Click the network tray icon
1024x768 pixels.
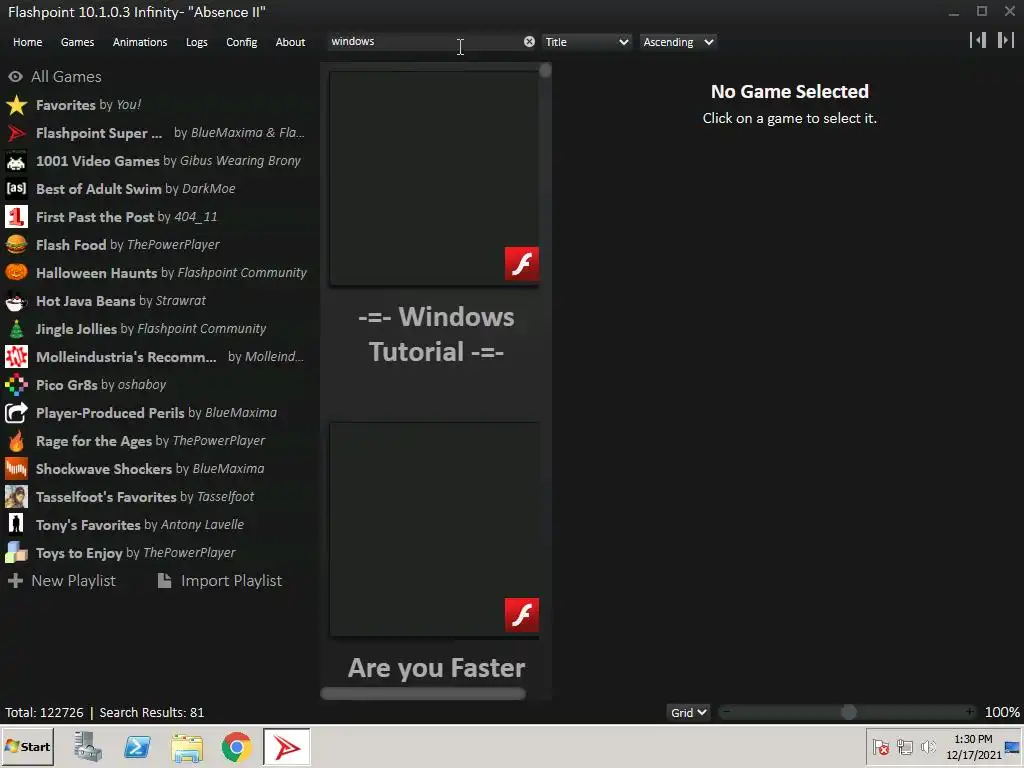[x=904, y=746]
